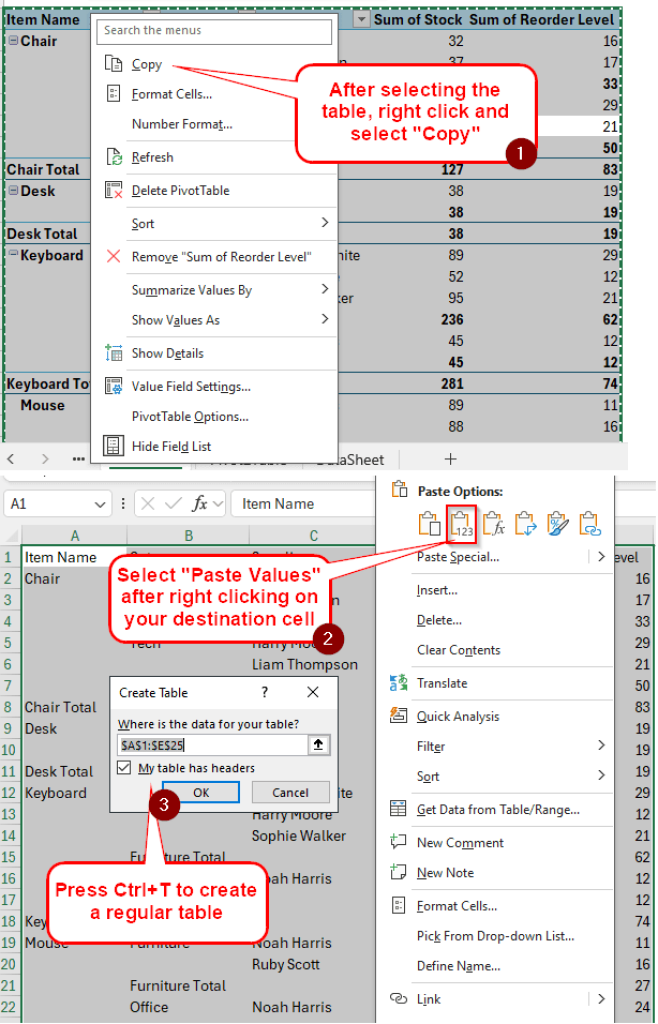Click the Refresh icon in PivotTable menu
658x1024 pixels.
114,158
